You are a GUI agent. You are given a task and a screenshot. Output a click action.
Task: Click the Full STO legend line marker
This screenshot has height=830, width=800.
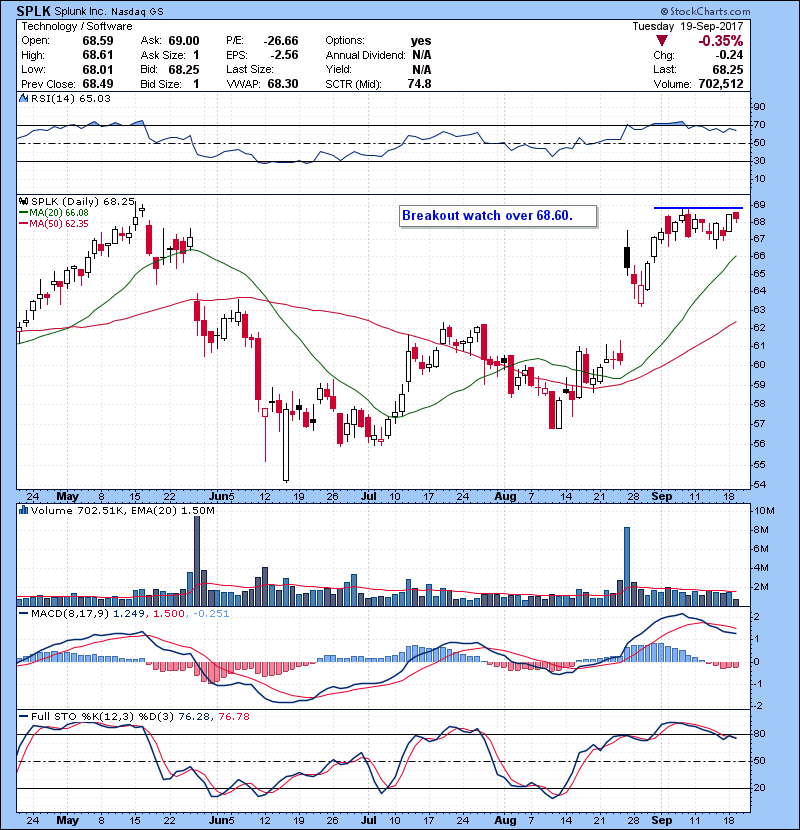[23, 717]
